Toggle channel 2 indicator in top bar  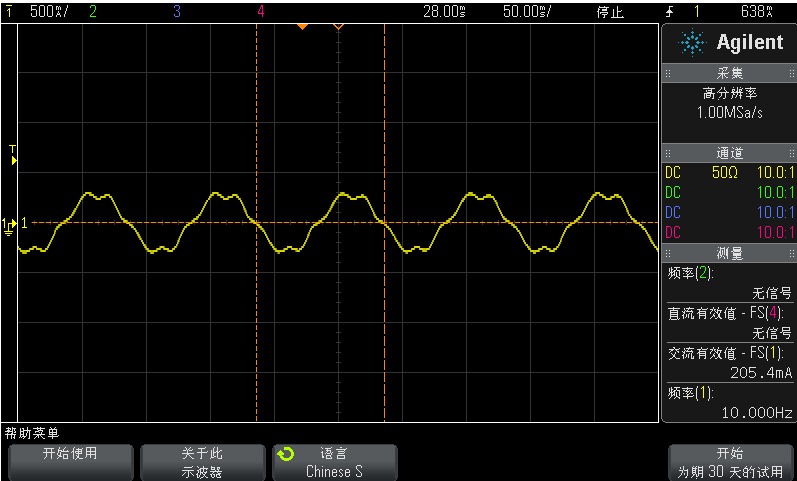(93, 12)
